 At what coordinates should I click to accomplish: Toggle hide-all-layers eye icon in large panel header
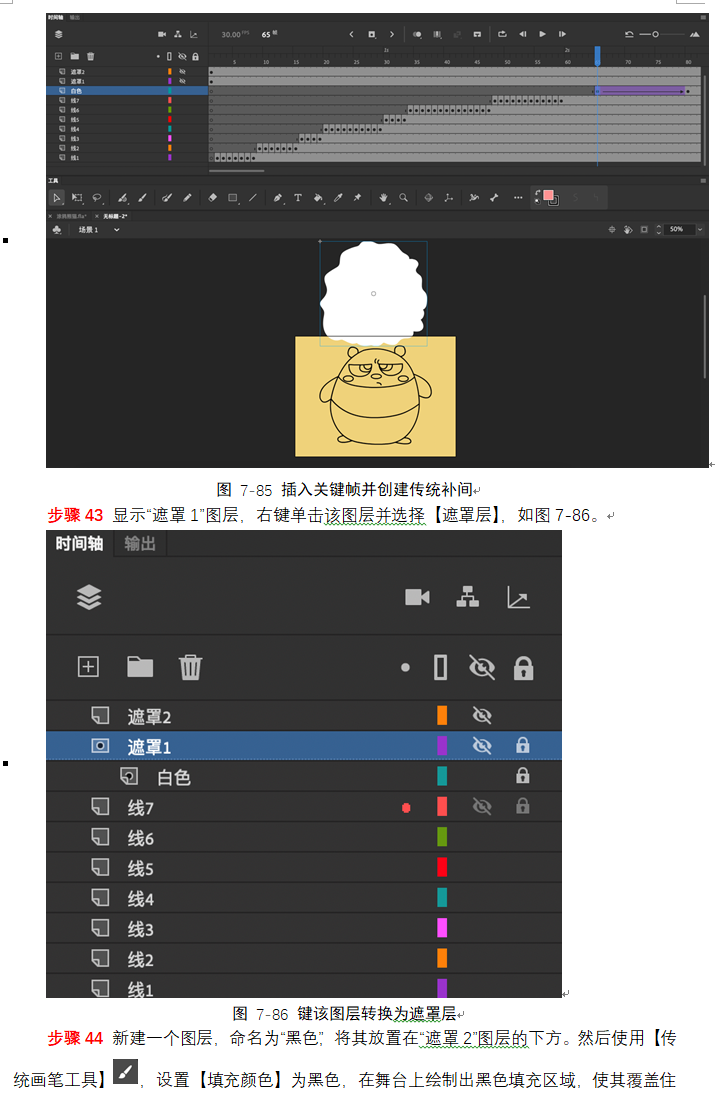pos(482,667)
